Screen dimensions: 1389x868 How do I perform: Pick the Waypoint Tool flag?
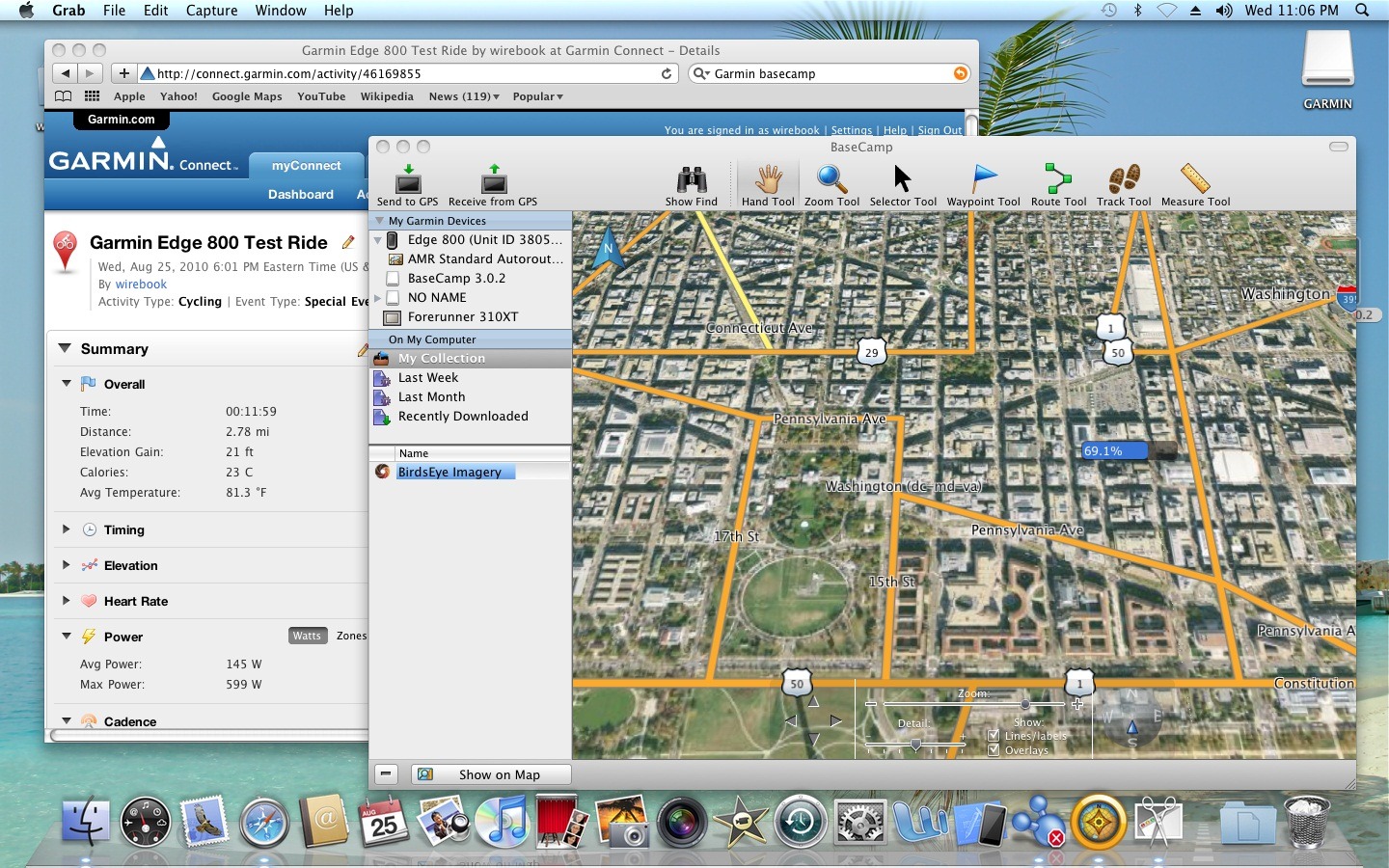point(983,179)
